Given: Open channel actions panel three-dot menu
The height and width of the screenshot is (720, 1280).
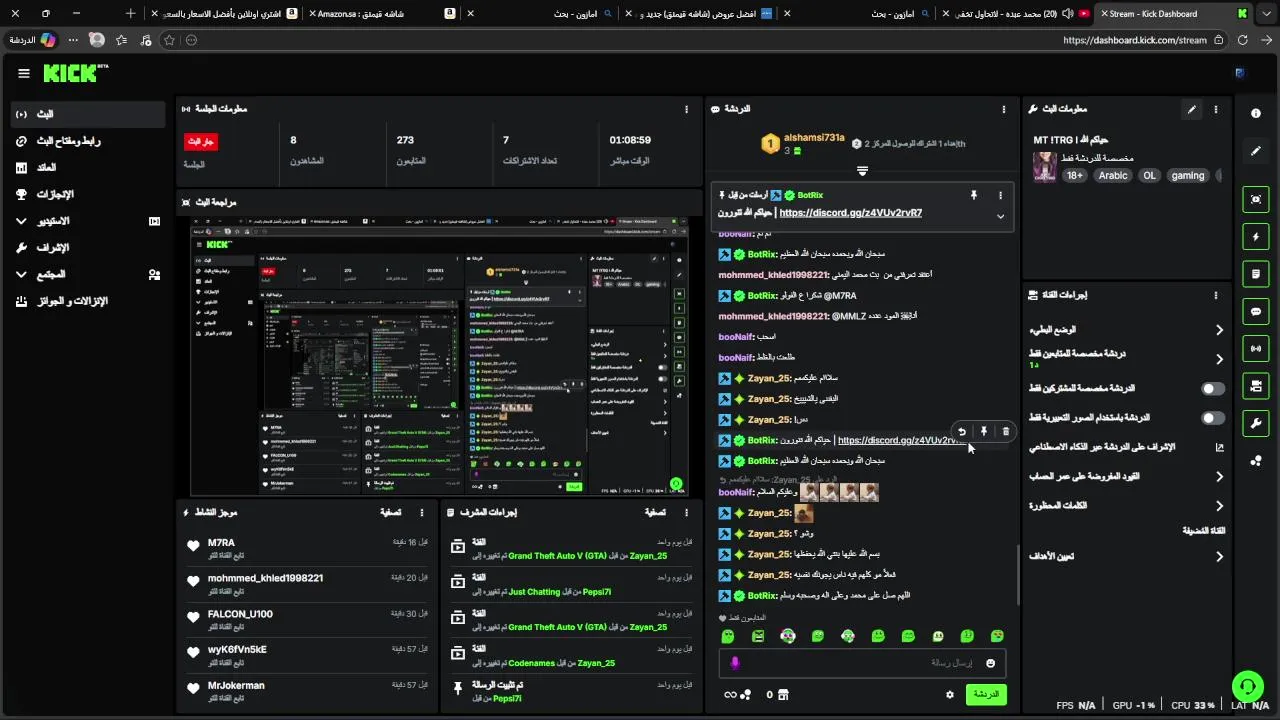Looking at the screenshot, I should [x=1216, y=296].
